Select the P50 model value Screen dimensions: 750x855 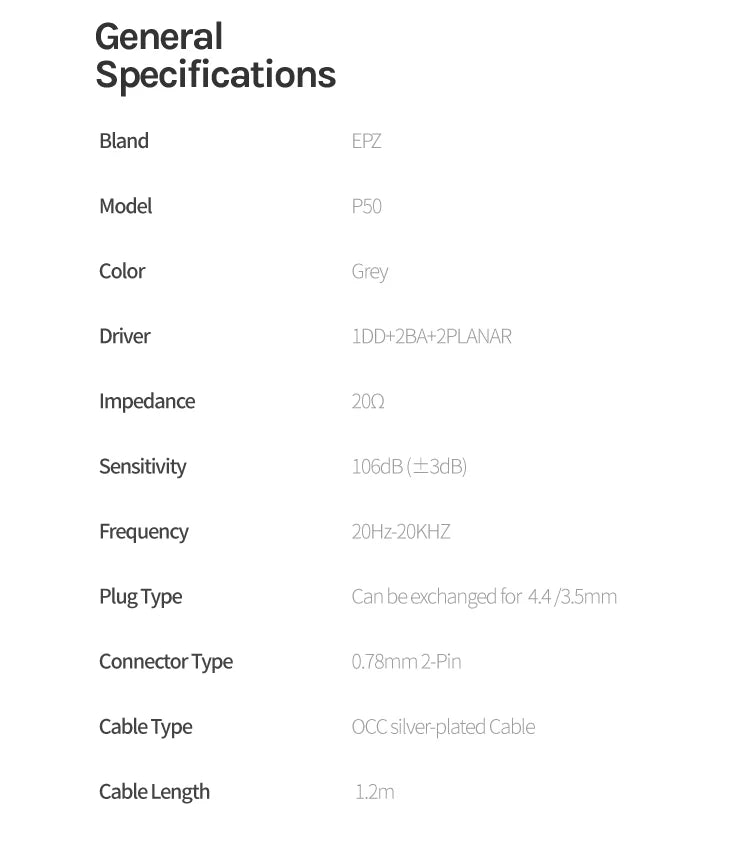coord(367,206)
